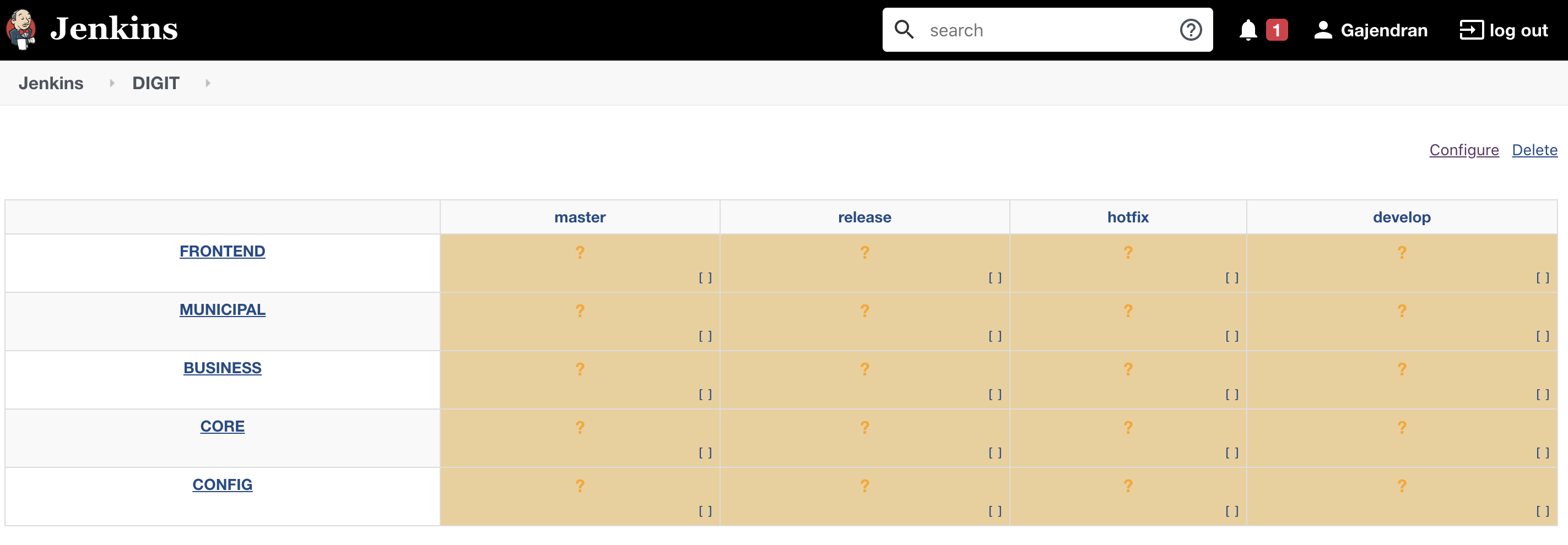
Task: Click the CORE master status question mark
Action: 580,427
